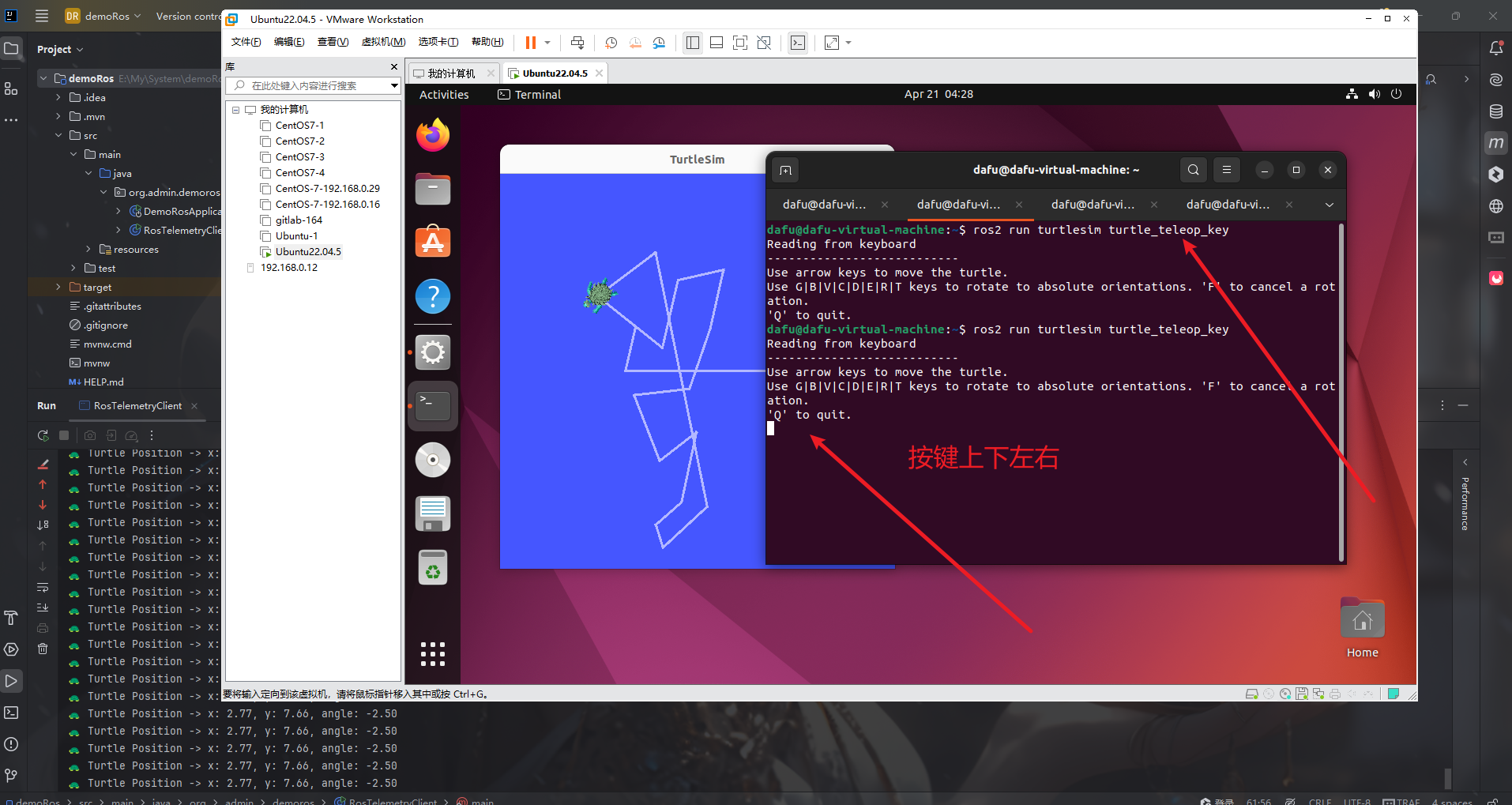Open the VMware 编辑(E) menu
The height and width of the screenshot is (805, 1512).
(x=289, y=42)
